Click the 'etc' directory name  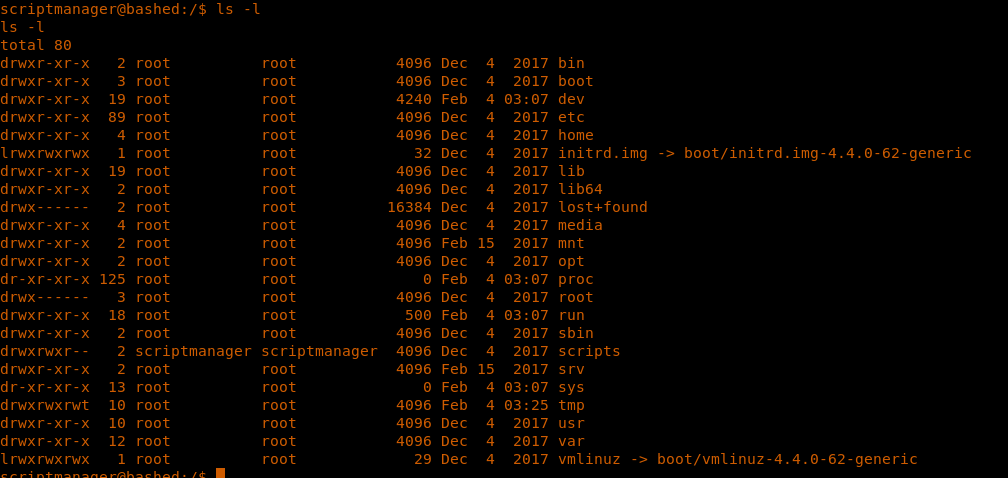coord(571,117)
